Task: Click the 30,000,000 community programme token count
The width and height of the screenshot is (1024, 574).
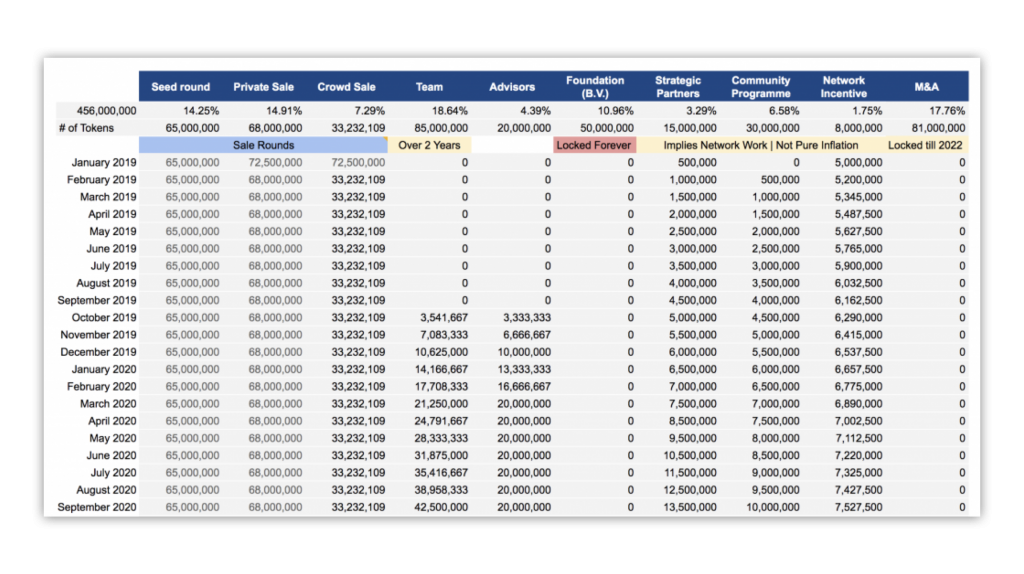Action: point(773,128)
